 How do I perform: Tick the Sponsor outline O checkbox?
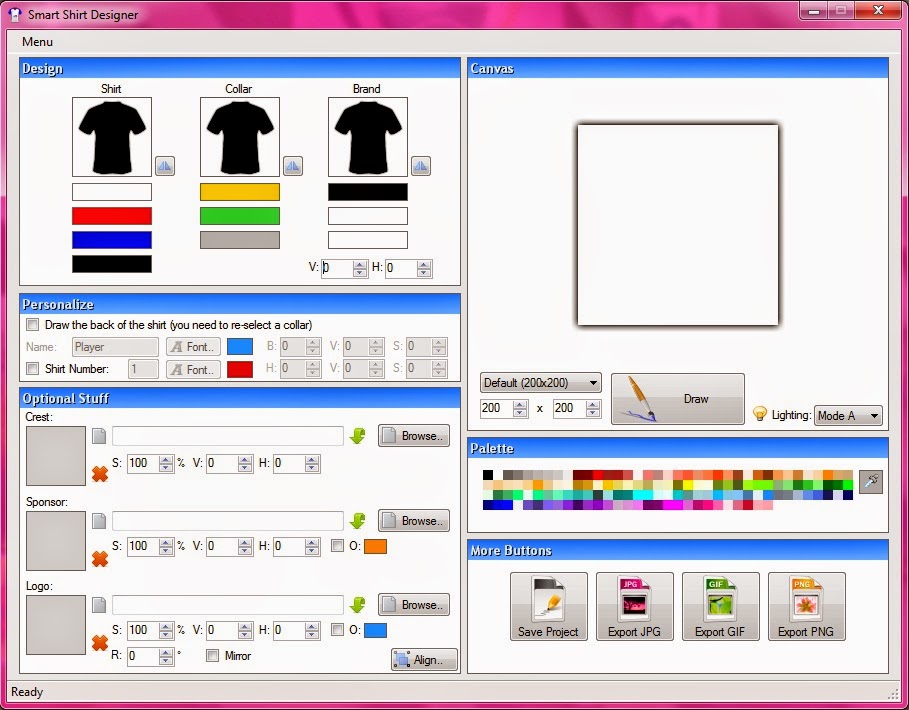(337, 545)
